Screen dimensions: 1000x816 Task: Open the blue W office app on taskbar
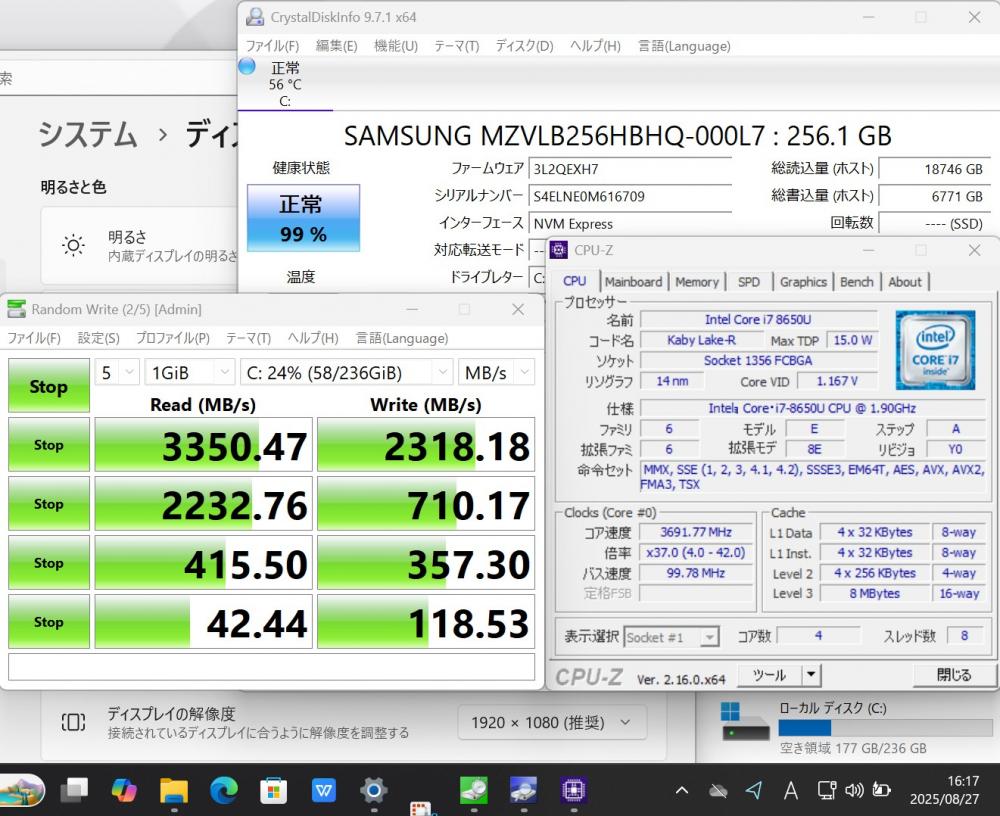[x=324, y=790]
